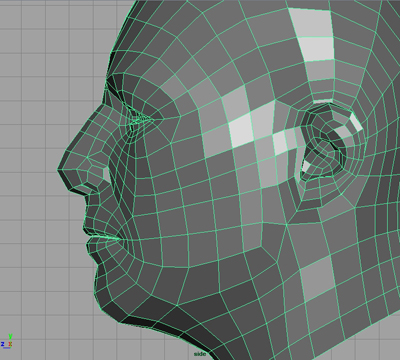Select the "side" viewport camera label
Screen dimensions: 400x360
pyautogui.click(x=200, y=354)
